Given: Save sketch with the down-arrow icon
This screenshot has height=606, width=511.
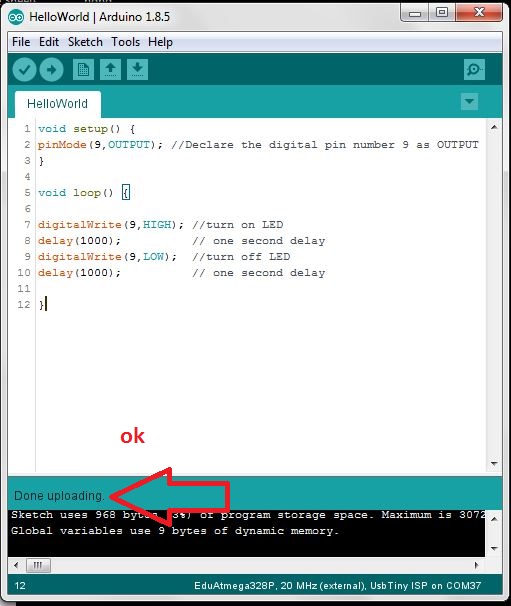Looking at the screenshot, I should [137, 70].
